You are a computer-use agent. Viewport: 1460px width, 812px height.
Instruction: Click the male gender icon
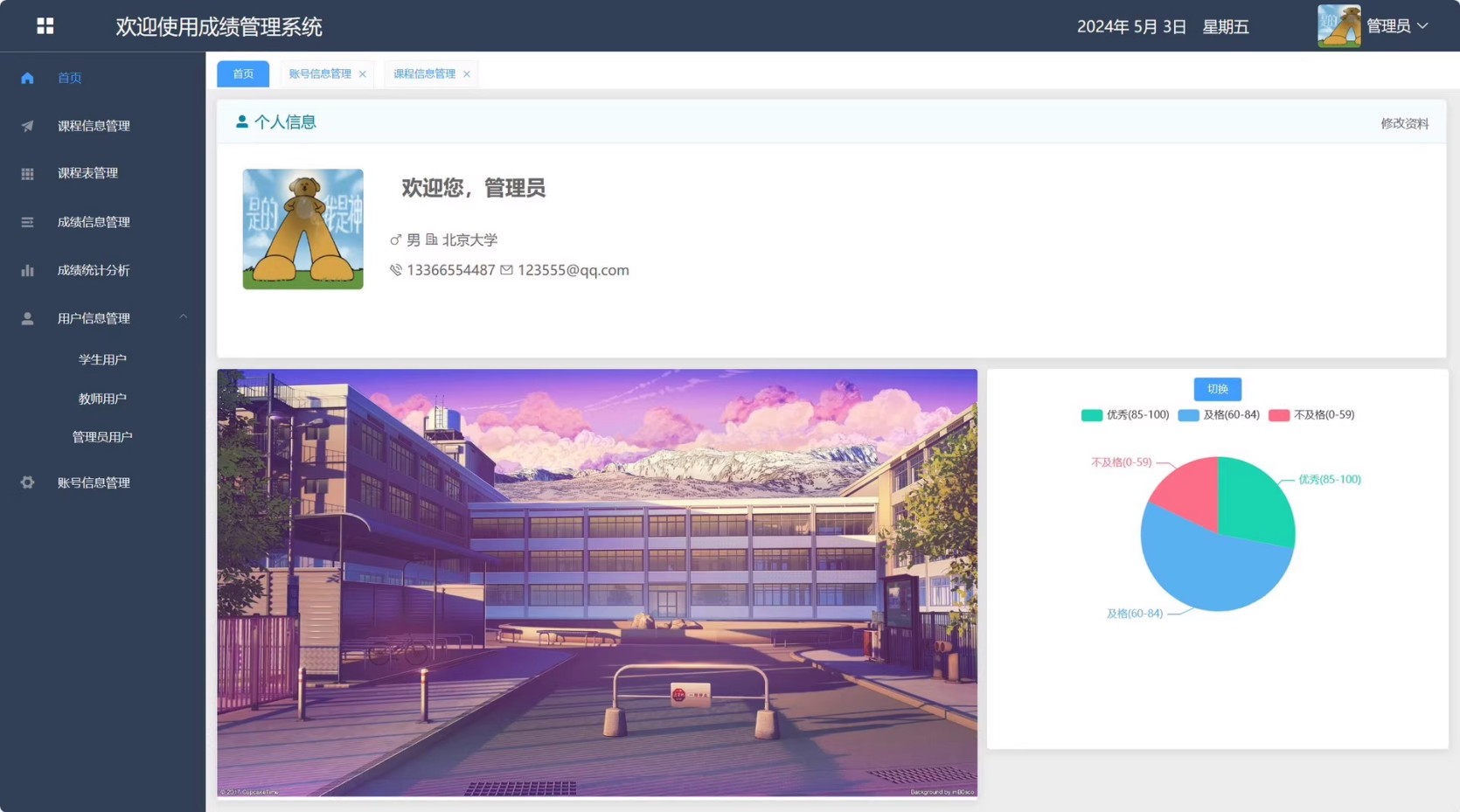(395, 239)
